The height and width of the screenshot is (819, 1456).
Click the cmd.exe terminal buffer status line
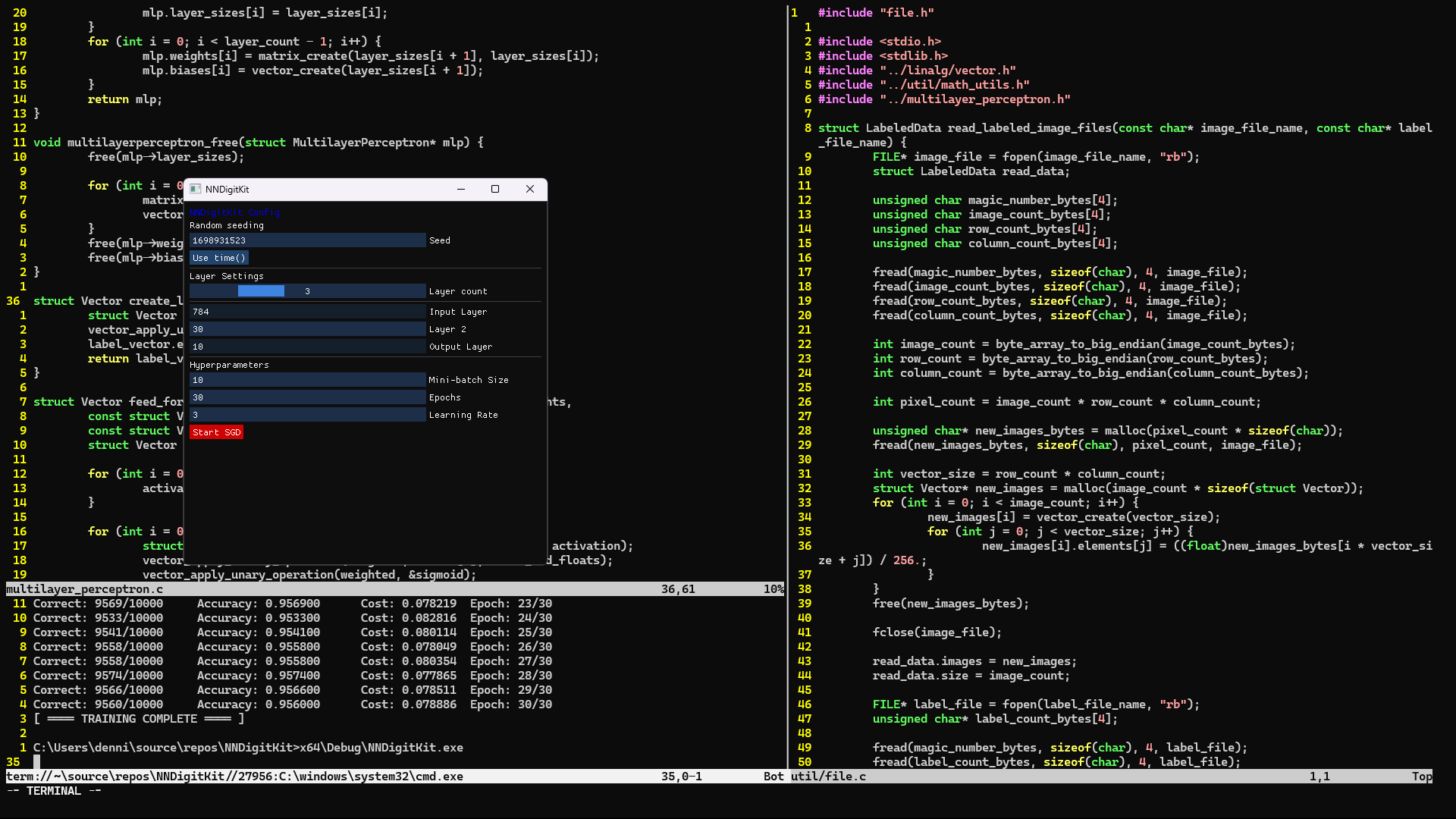point(395,777)
